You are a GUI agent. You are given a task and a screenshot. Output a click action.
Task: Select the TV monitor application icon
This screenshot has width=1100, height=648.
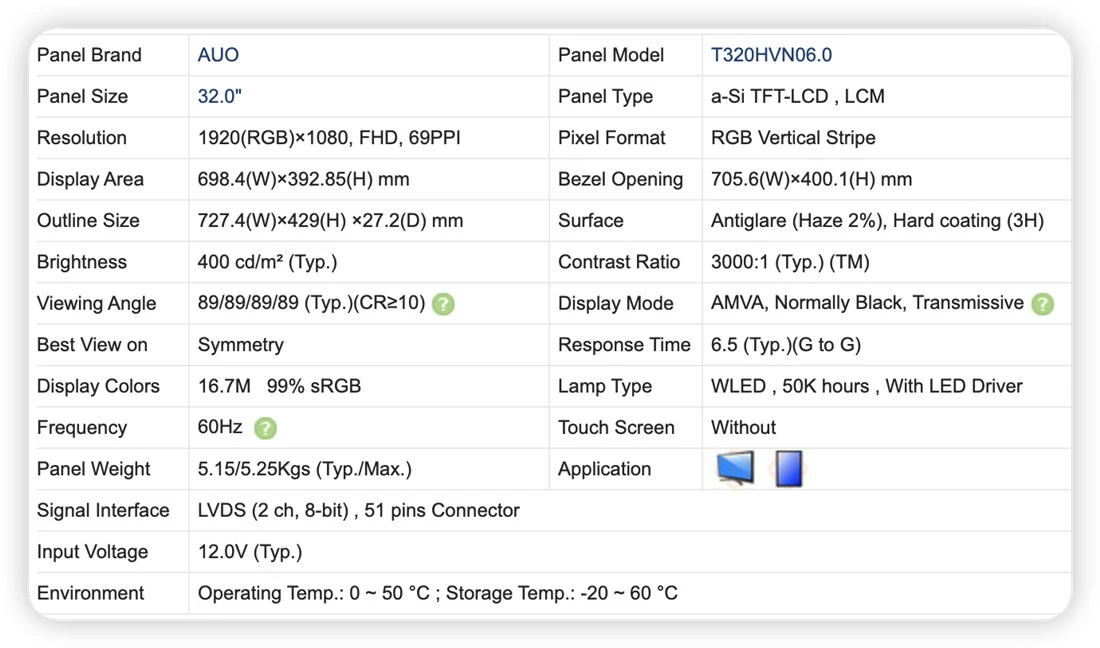tap(735, 468)
